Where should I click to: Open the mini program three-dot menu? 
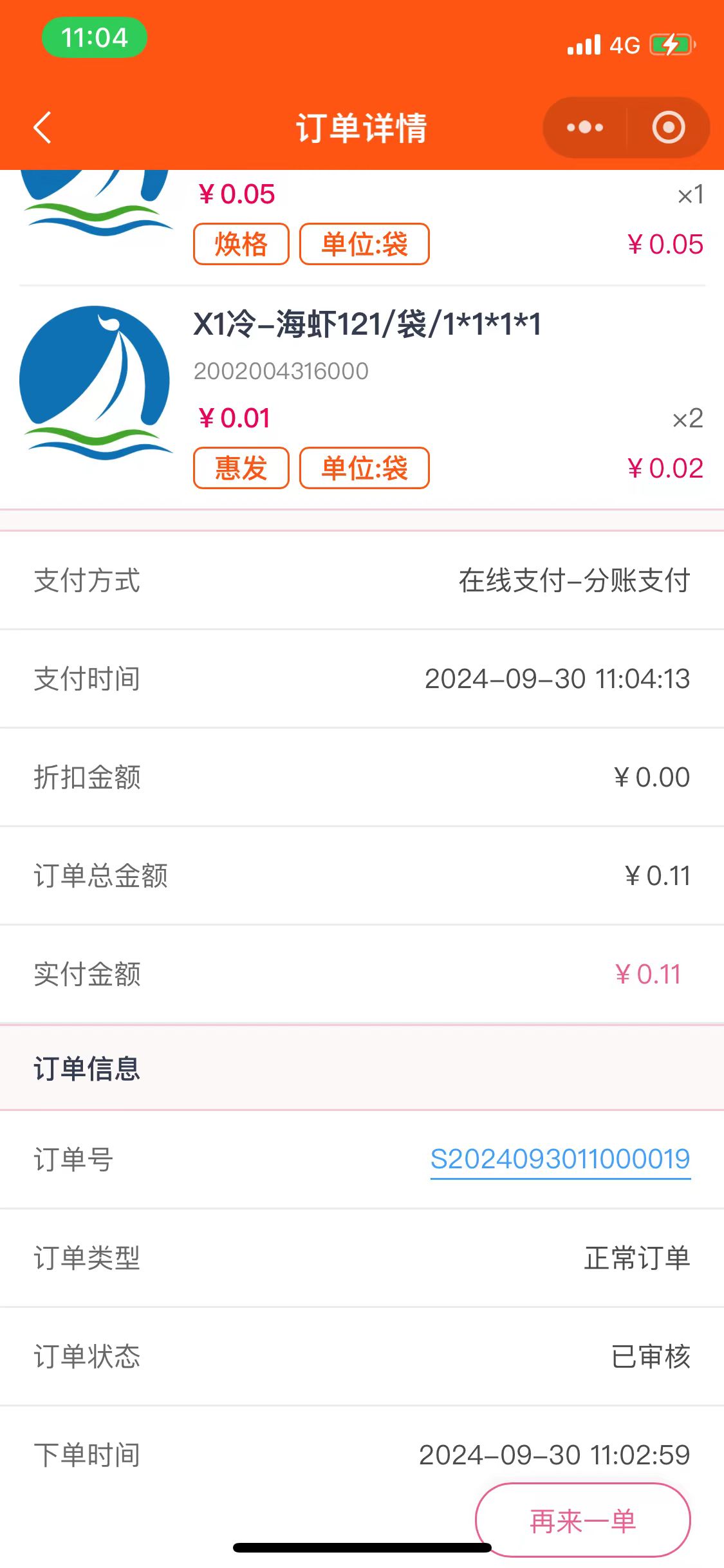click(584, 127)
